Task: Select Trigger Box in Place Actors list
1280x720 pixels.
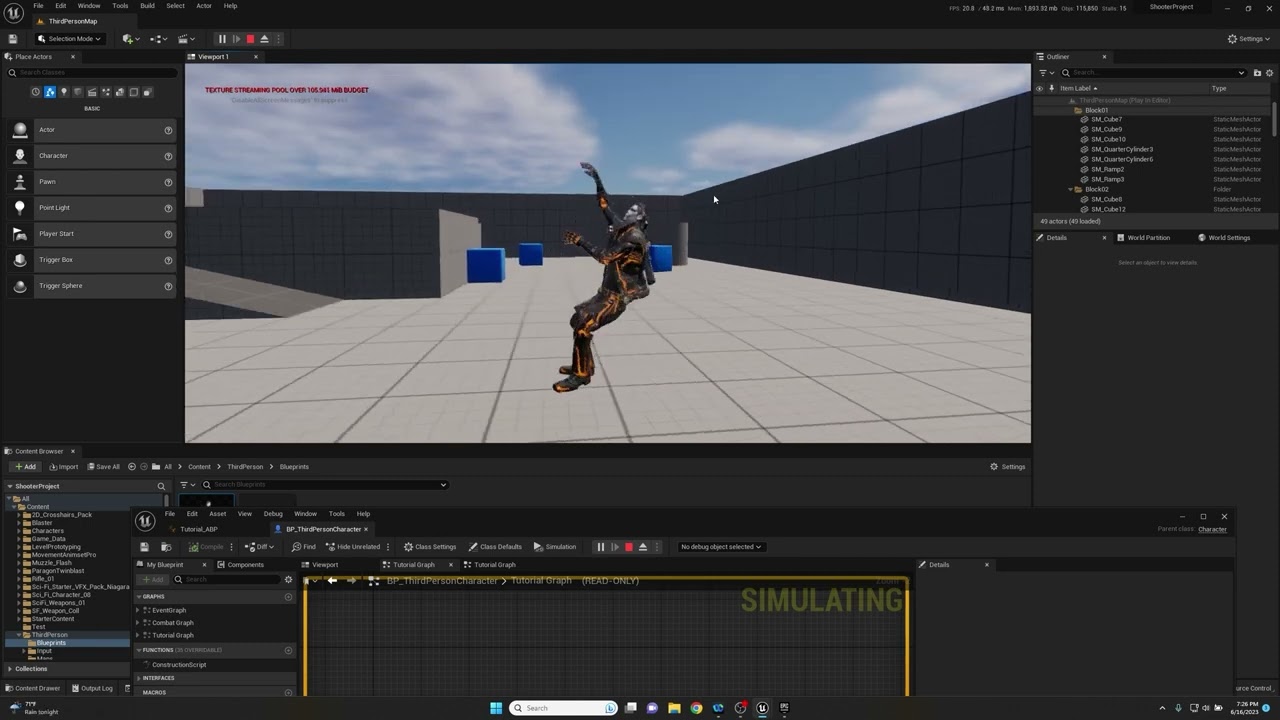Action: point(90,260)
